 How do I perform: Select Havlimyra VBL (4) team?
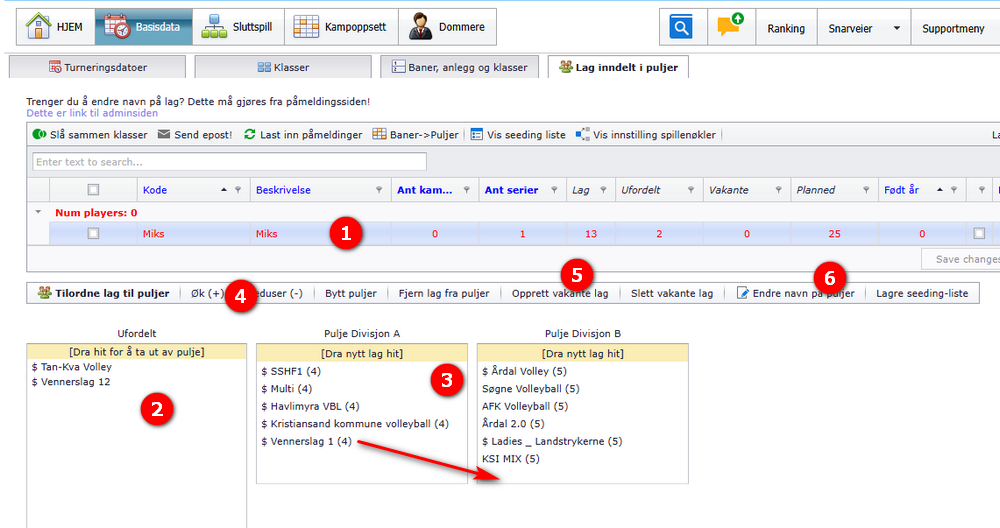[x=310, y=406]
